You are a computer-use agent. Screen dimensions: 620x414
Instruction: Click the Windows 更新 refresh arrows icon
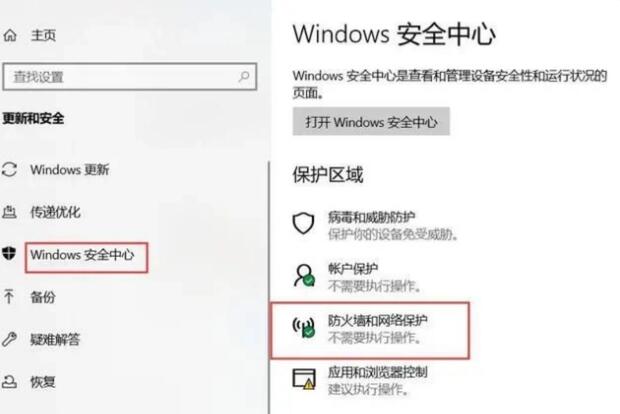pyautogui.click(x=9, y=170)
